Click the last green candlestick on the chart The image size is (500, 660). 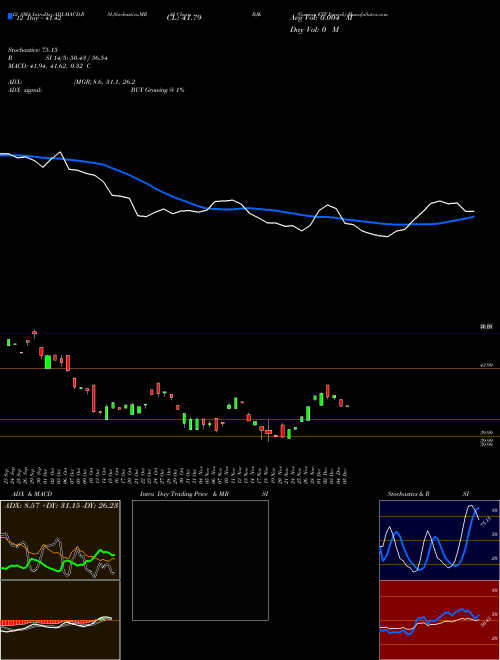(348, 406)
